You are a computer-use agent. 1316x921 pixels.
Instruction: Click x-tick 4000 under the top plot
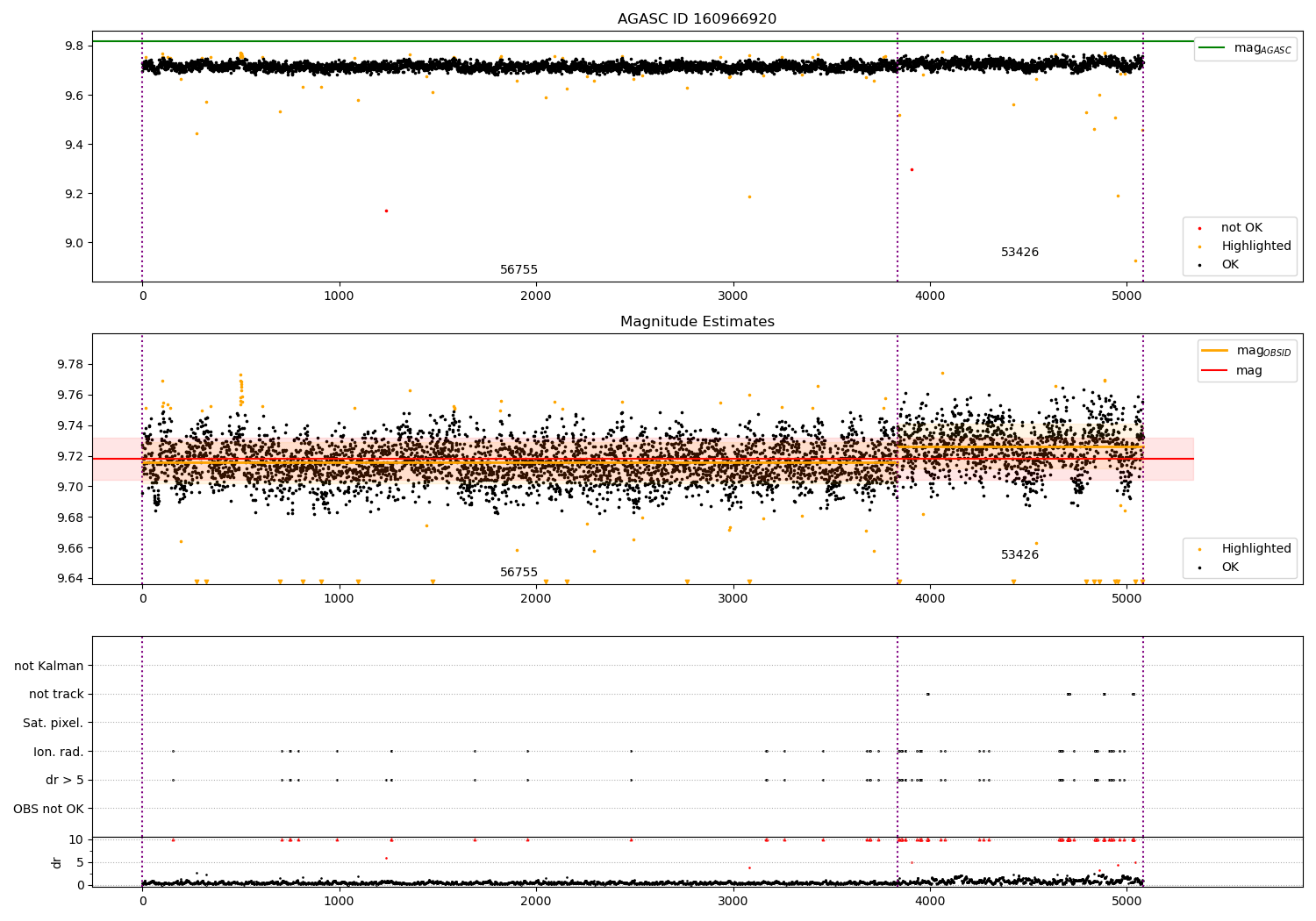[x=930, y=296]
